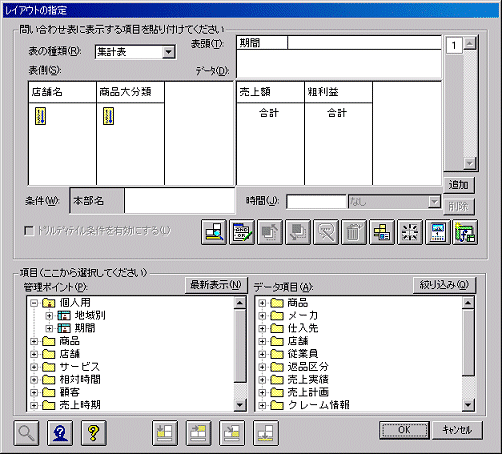502x454 pixels.
Task: Expand the 売上実績 folder in data items
Action: tap(262, 379)
